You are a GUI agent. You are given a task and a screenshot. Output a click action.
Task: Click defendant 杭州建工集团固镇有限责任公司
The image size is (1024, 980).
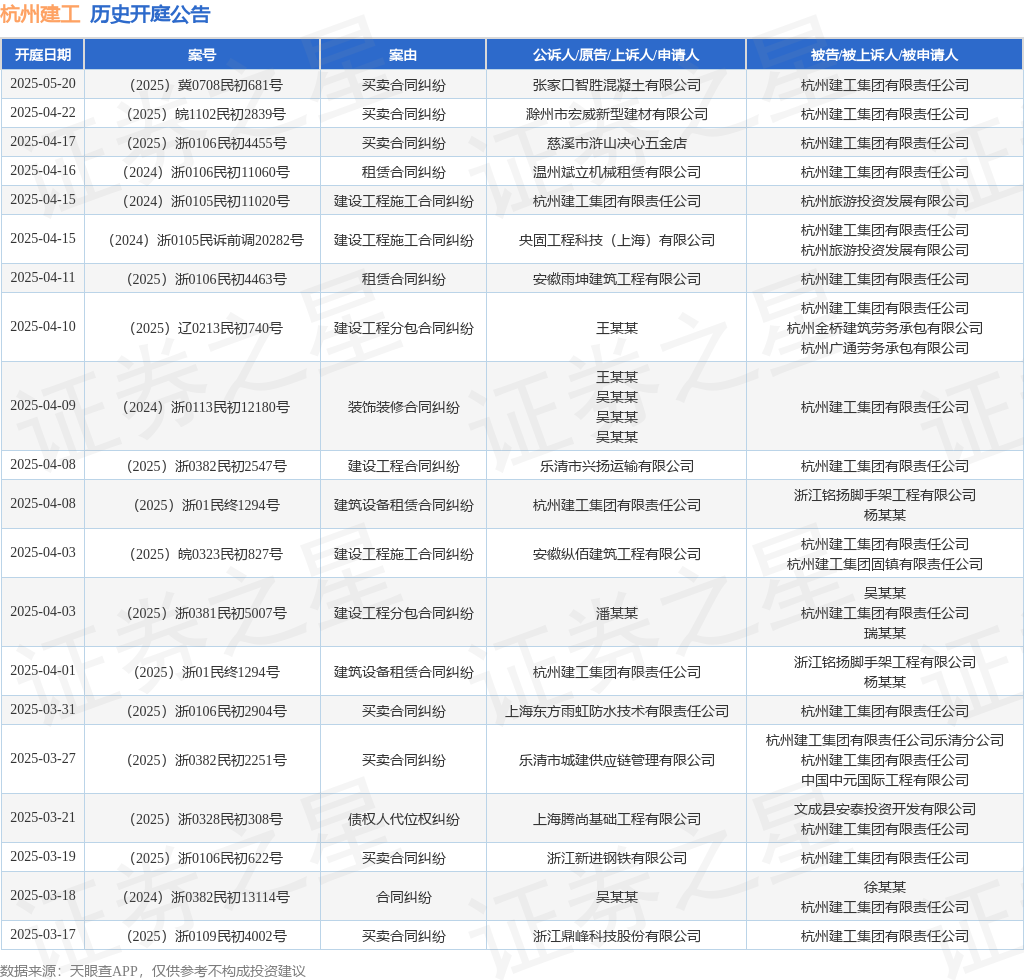coord(885,564)
